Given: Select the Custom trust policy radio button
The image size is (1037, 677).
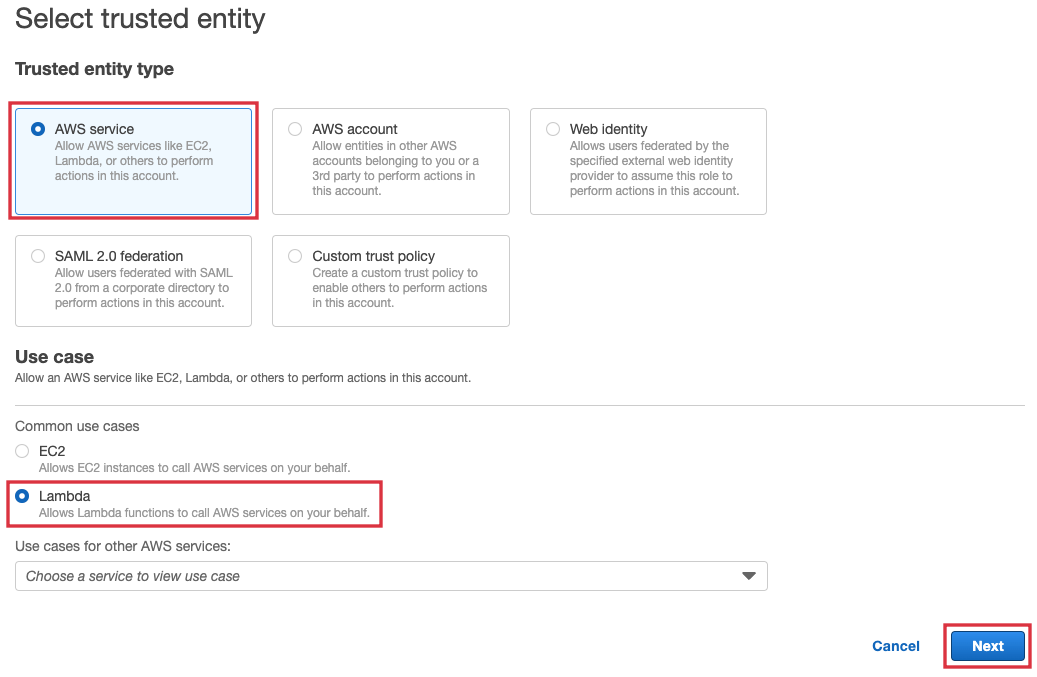Looking at the screenshot, I should click(x=295, y=256).
